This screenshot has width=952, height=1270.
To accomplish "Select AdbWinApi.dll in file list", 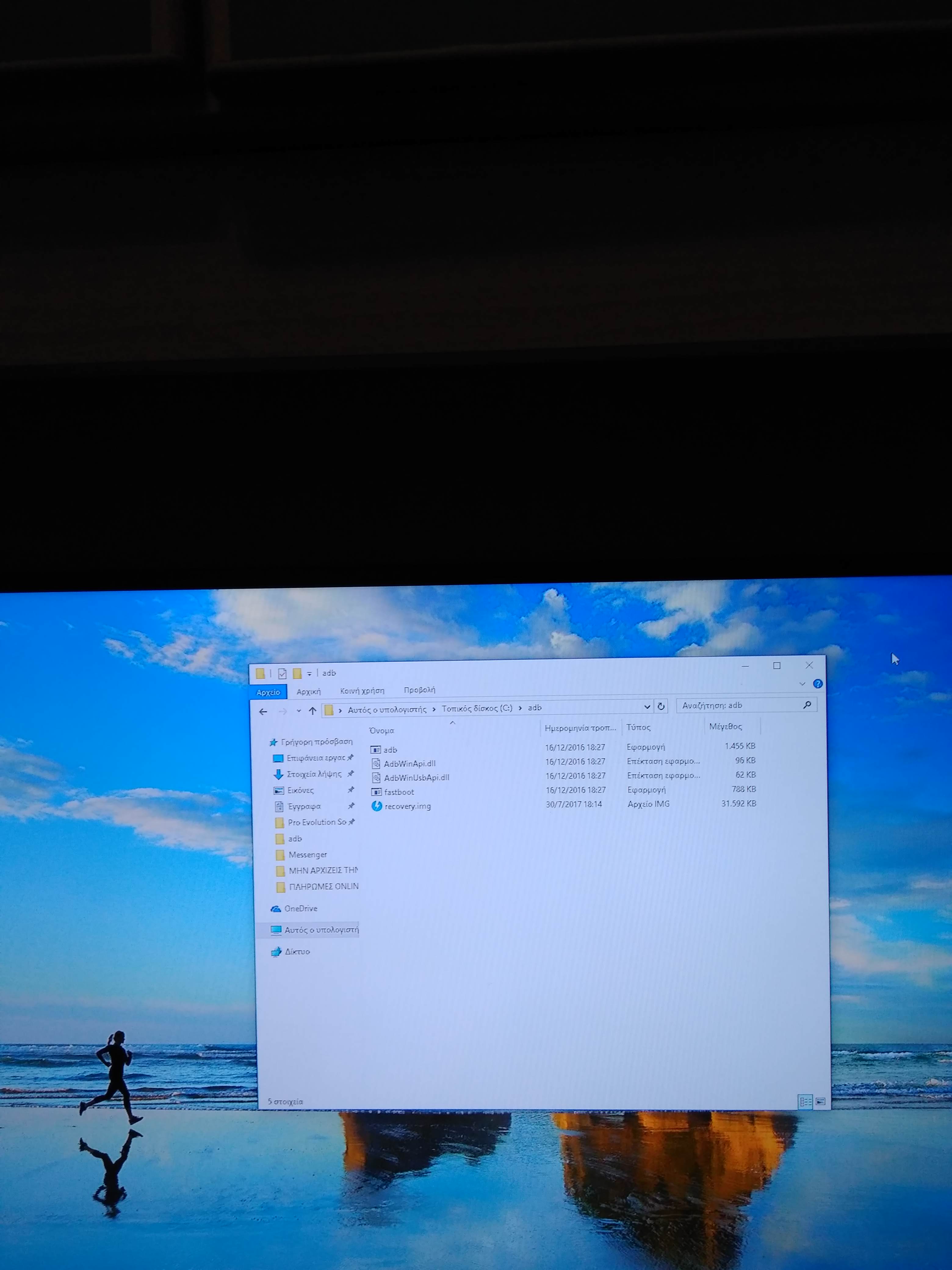I will click(409, 764).
